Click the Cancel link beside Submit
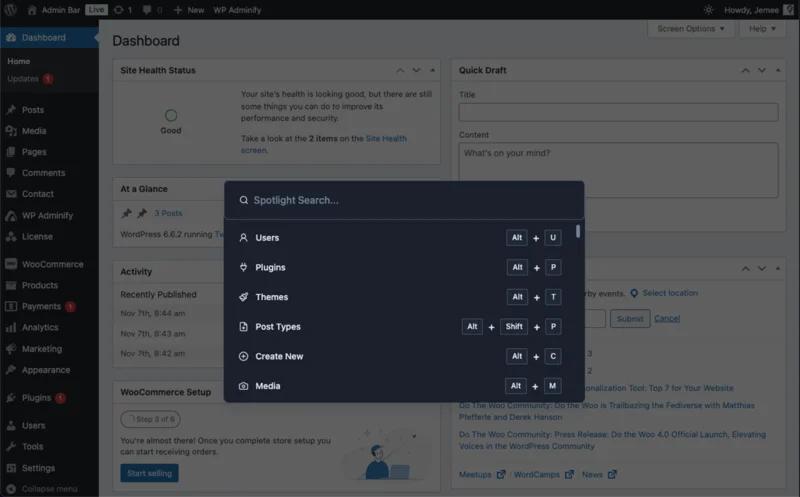Viewport: 800px width, 497px height. 667,318
